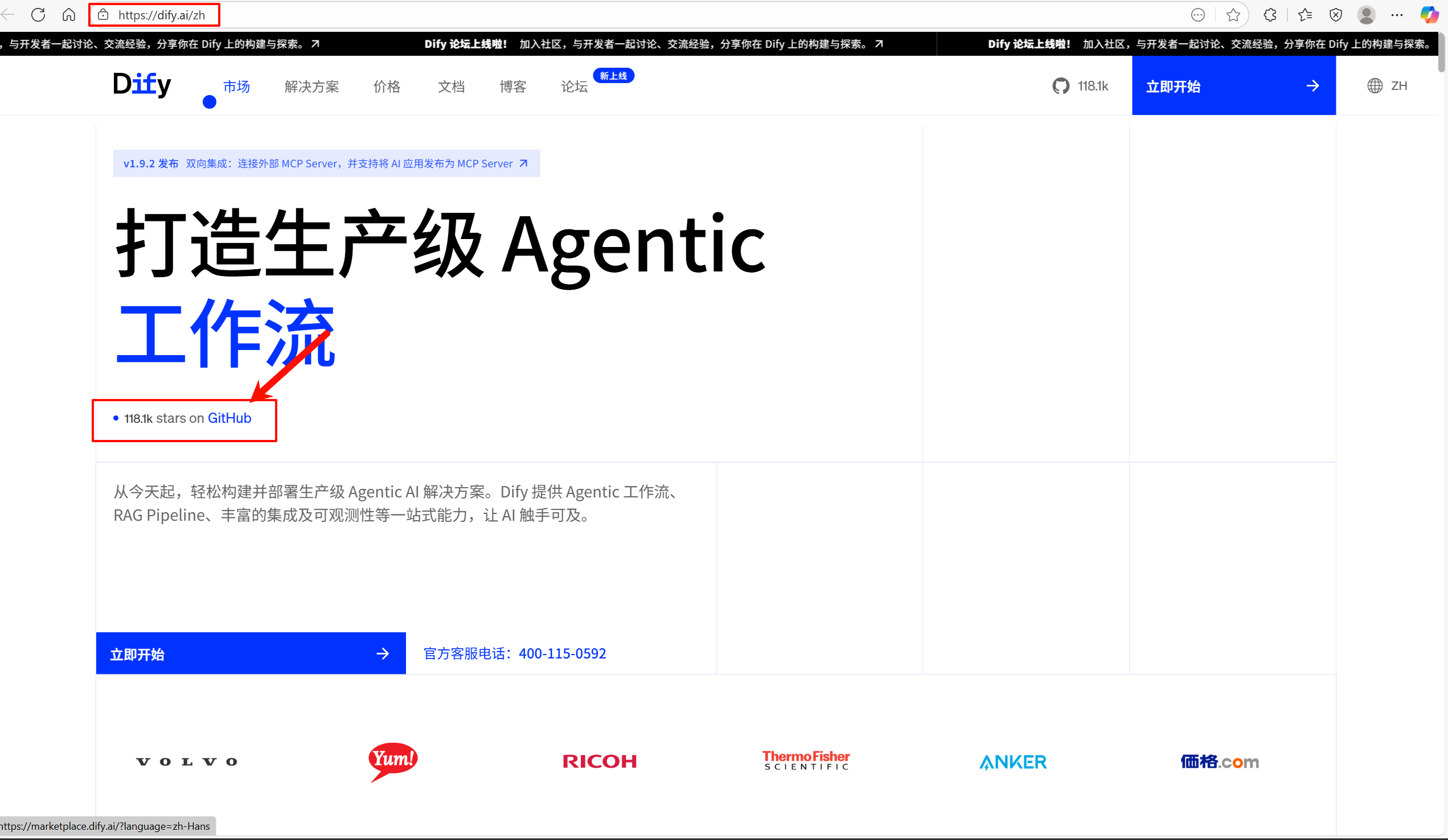
Task: Click the browser profile avatar icon
Action: pos(1366,15)
